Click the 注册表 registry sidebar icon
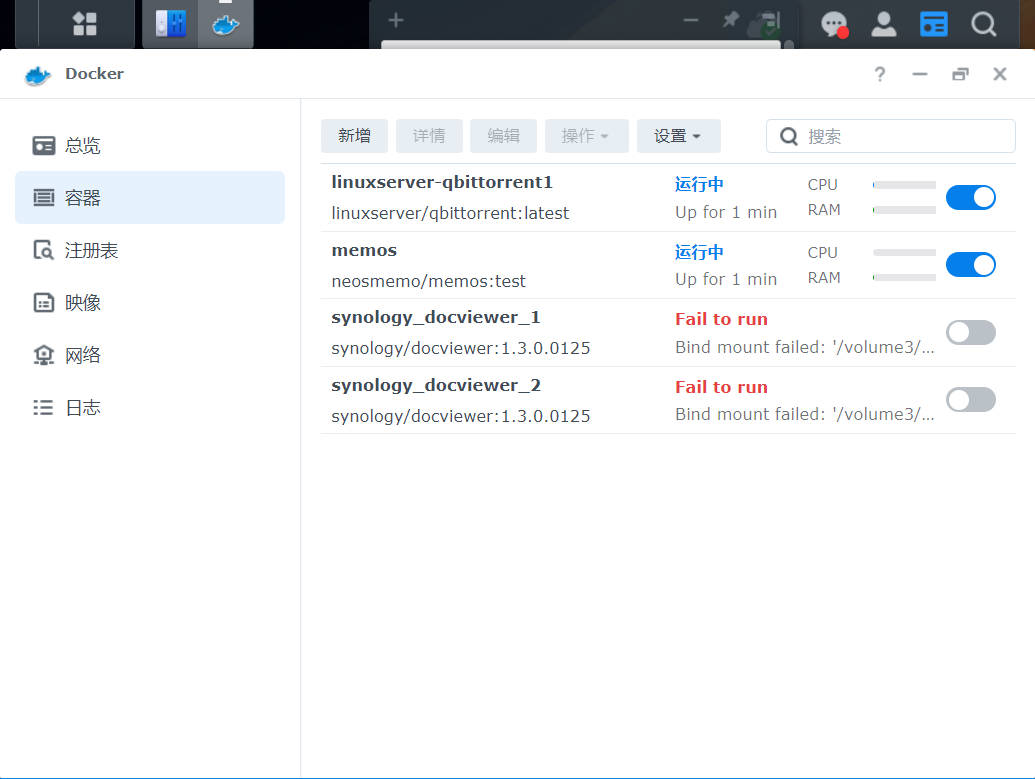Viewport: 1035px width, 779px height. [44, 250]
